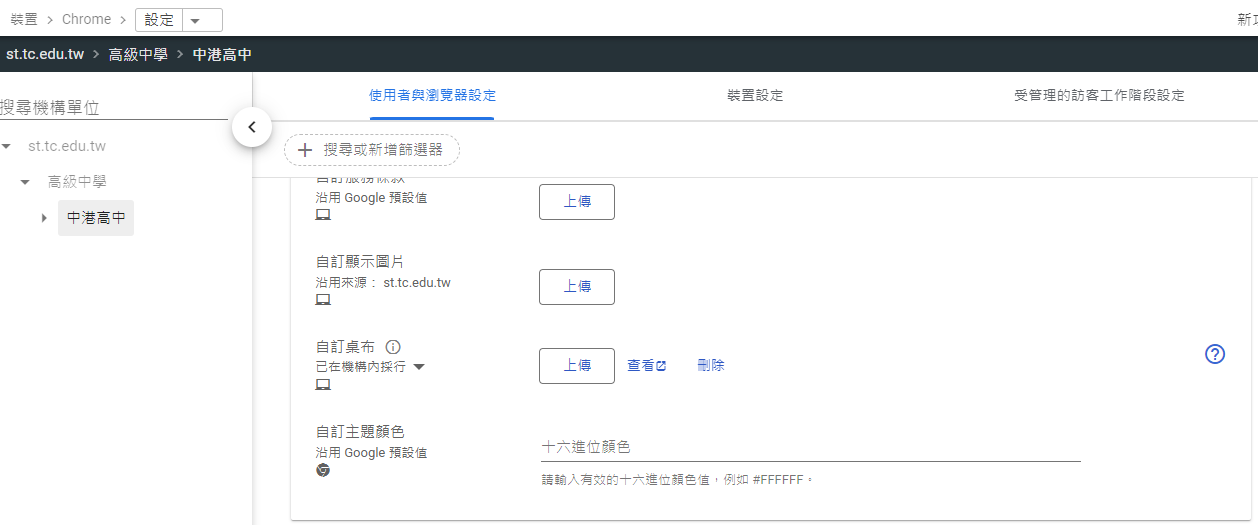Click the laptop icon under 自訂顯示圖片
Screen dimensions: 1258x525
point(323,299)
